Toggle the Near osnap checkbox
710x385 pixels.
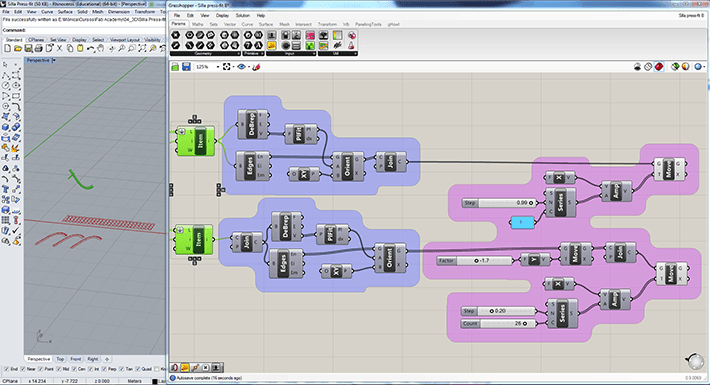24,369
